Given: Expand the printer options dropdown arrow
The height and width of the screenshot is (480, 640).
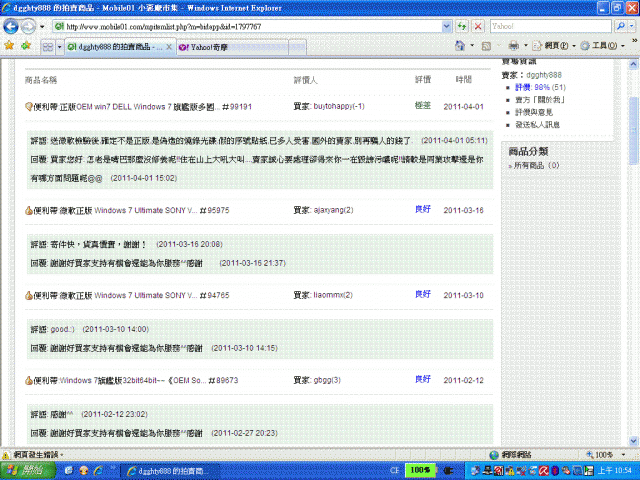Looking at the screenshot, I should coord(526,45).
